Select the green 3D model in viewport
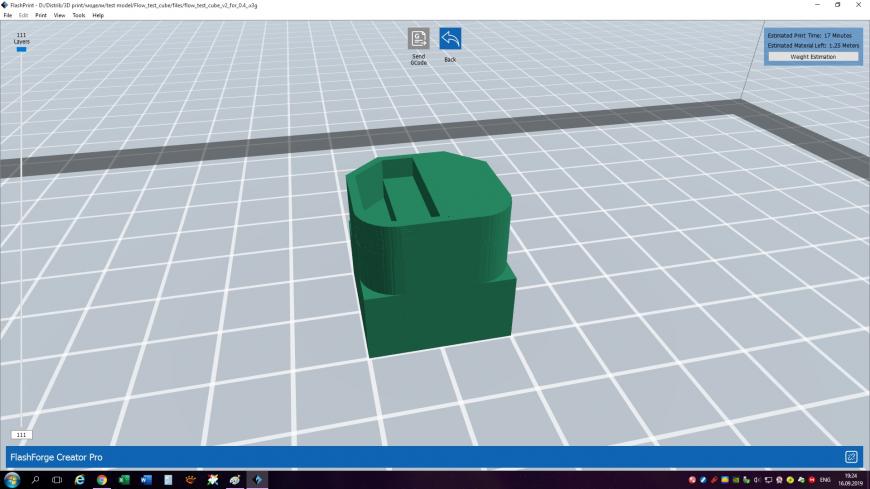Image resolution: width=870 pixels, height=489 pixels. 432,255
